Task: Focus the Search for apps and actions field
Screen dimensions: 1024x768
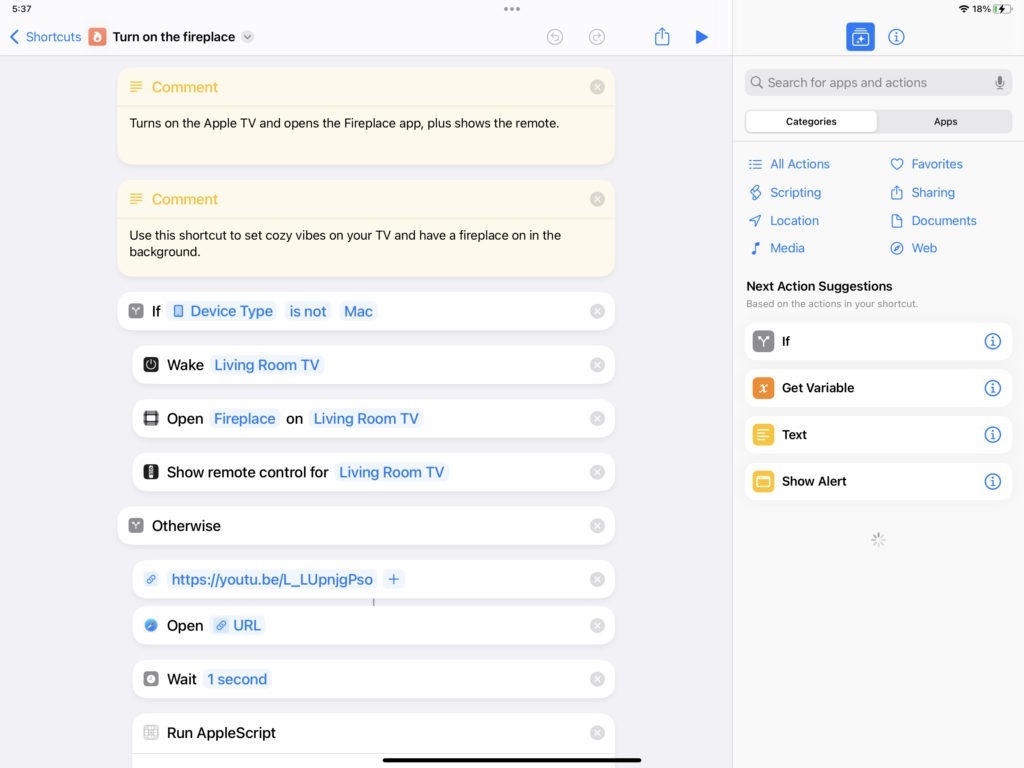Action: (x=878, y=83)
